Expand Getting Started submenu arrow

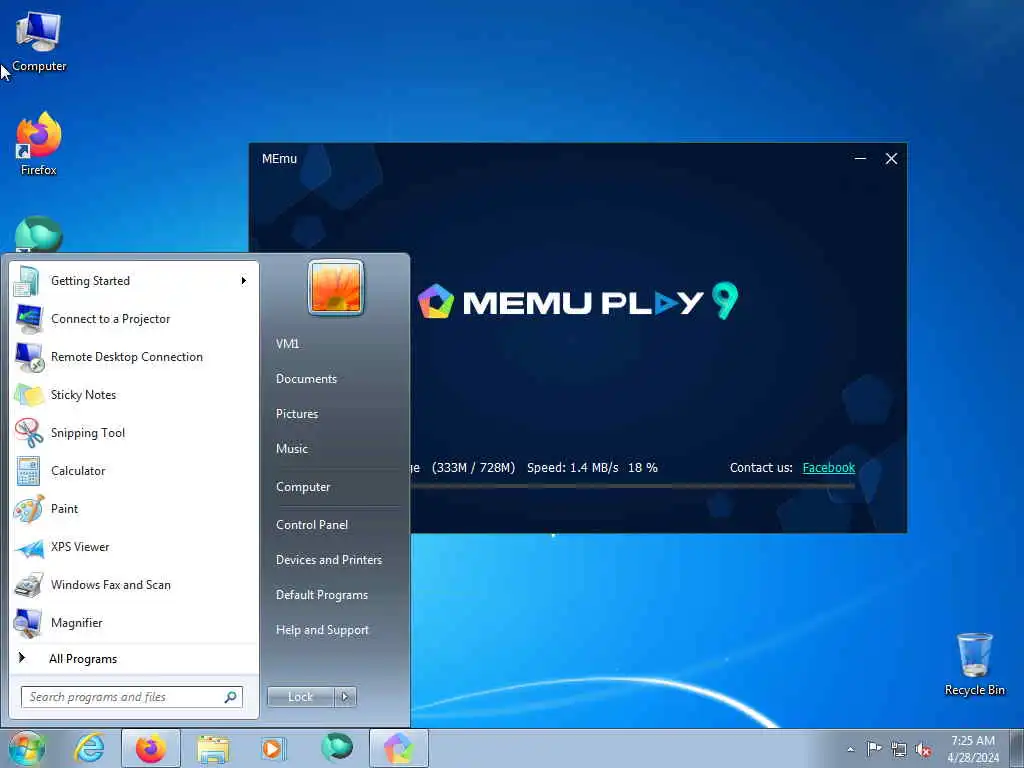coord(244,281)
